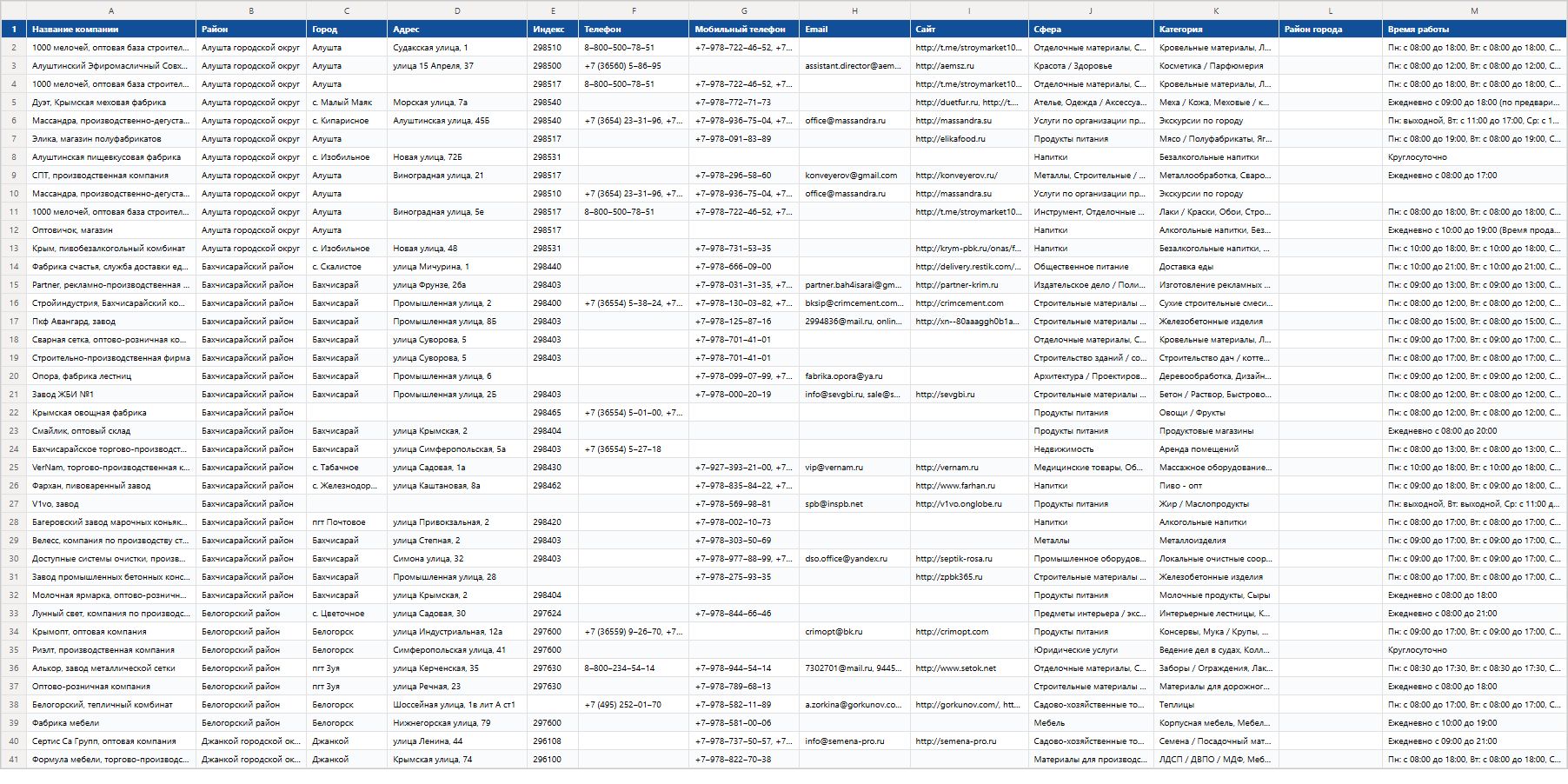Select the "Недвижимость" sphere cell

pyautogui.click(x=1091, y=449)
